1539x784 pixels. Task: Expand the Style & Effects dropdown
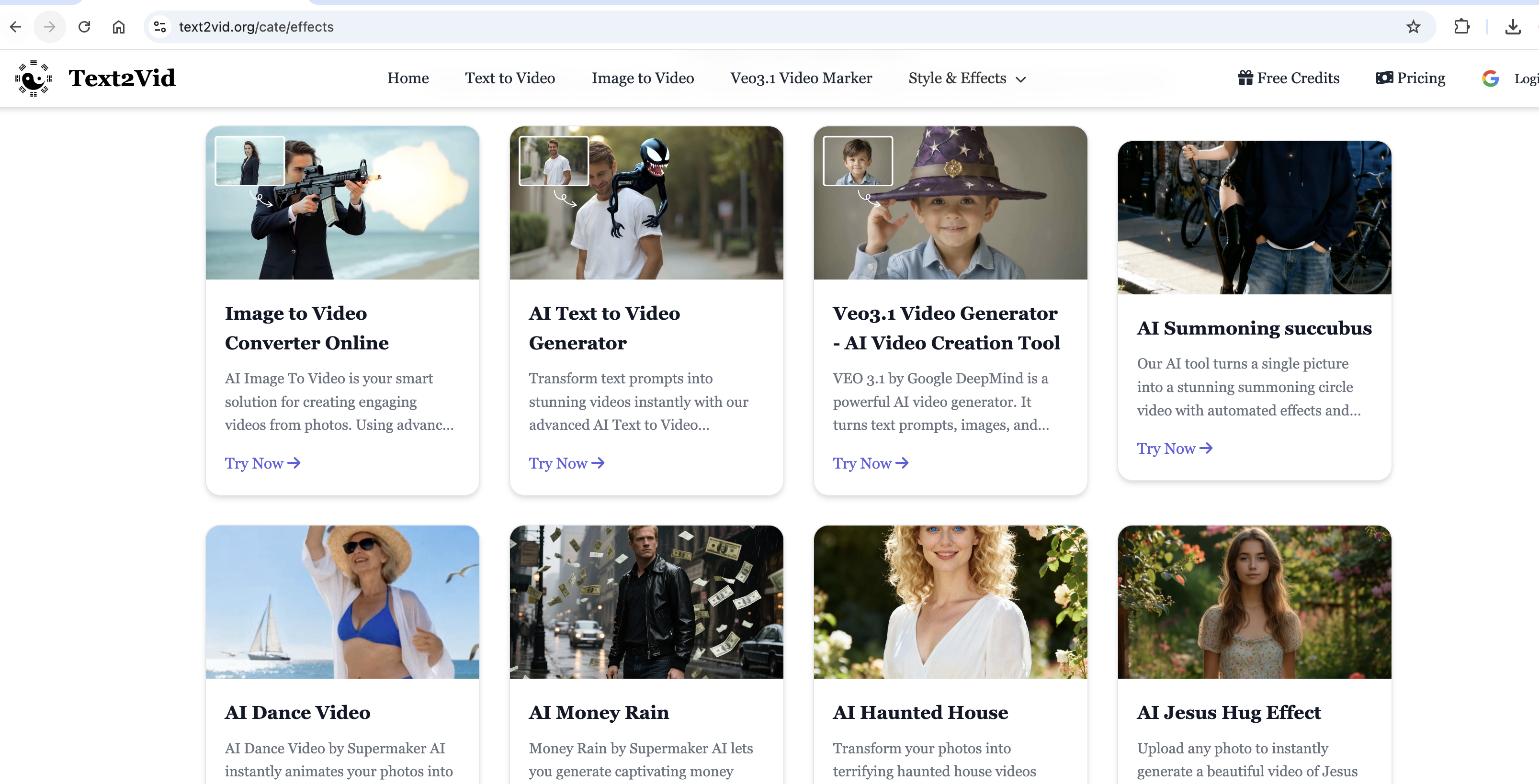click(x=967, y=78)
